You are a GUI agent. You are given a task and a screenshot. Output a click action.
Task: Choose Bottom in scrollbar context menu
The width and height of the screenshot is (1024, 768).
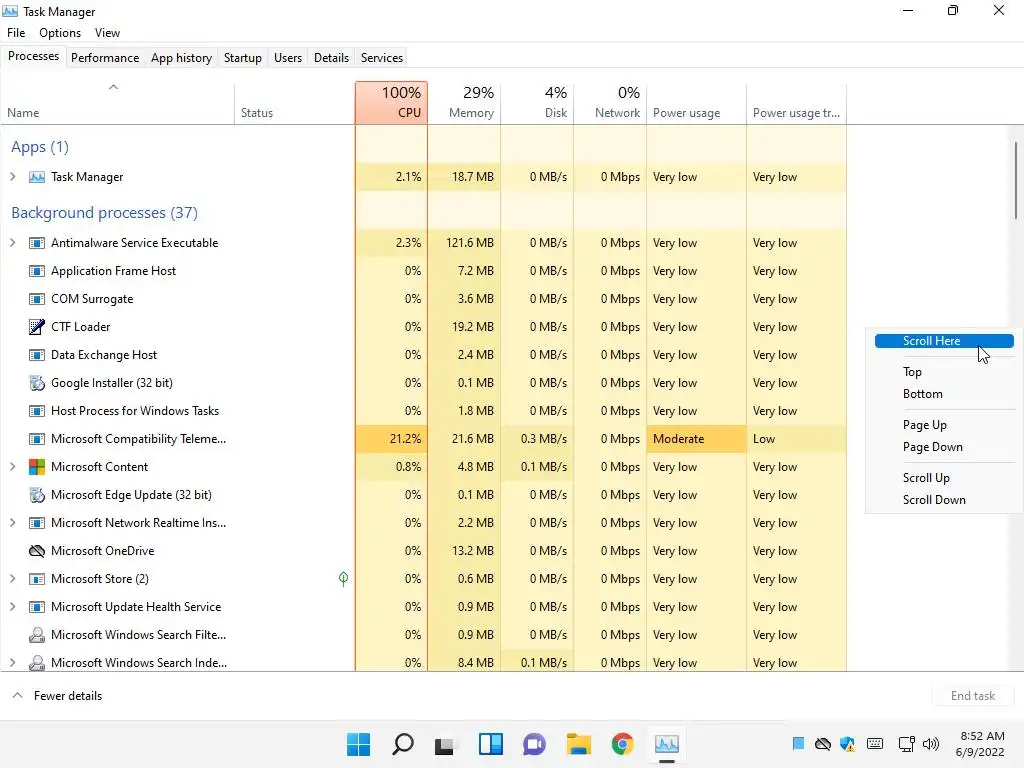(922, 394)
